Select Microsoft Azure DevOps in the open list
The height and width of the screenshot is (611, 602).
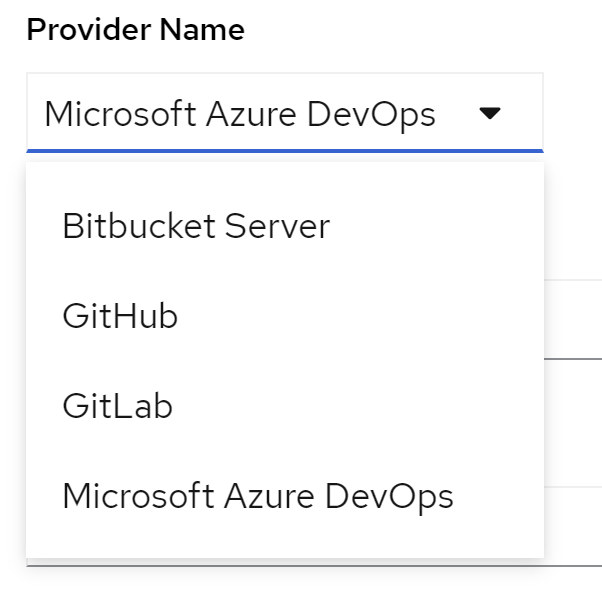(x=258, y=496)
